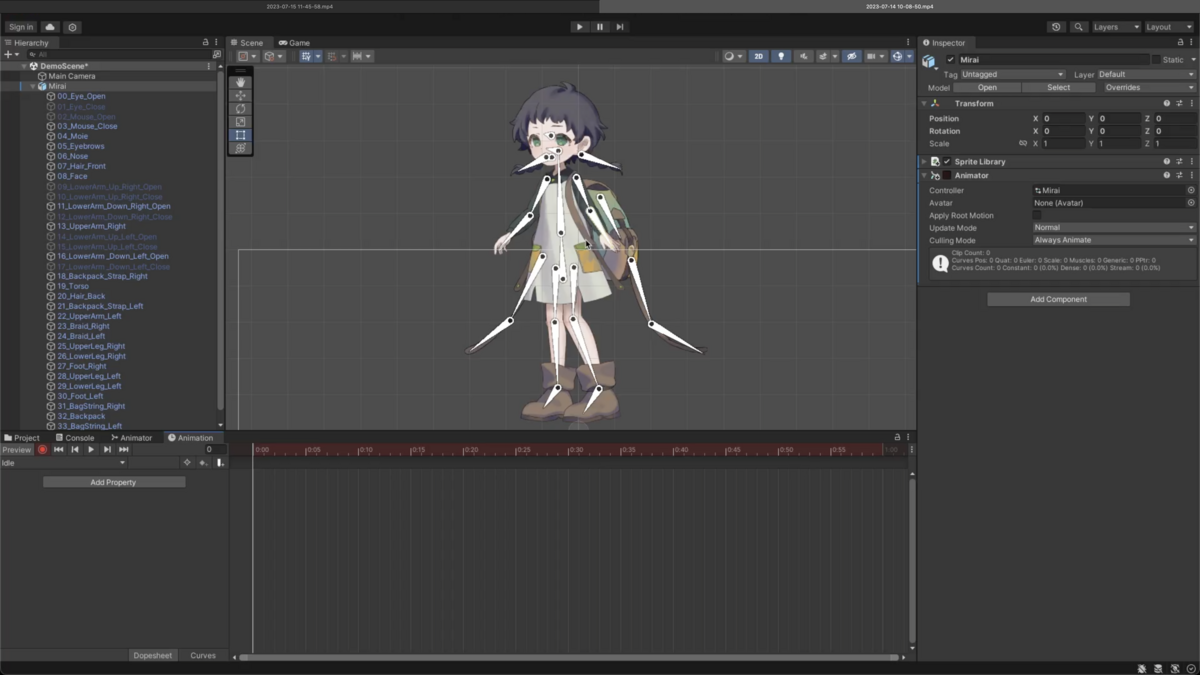Click the Model Select button
The height and width of the screenshot is (675, 1200).
1059,87
